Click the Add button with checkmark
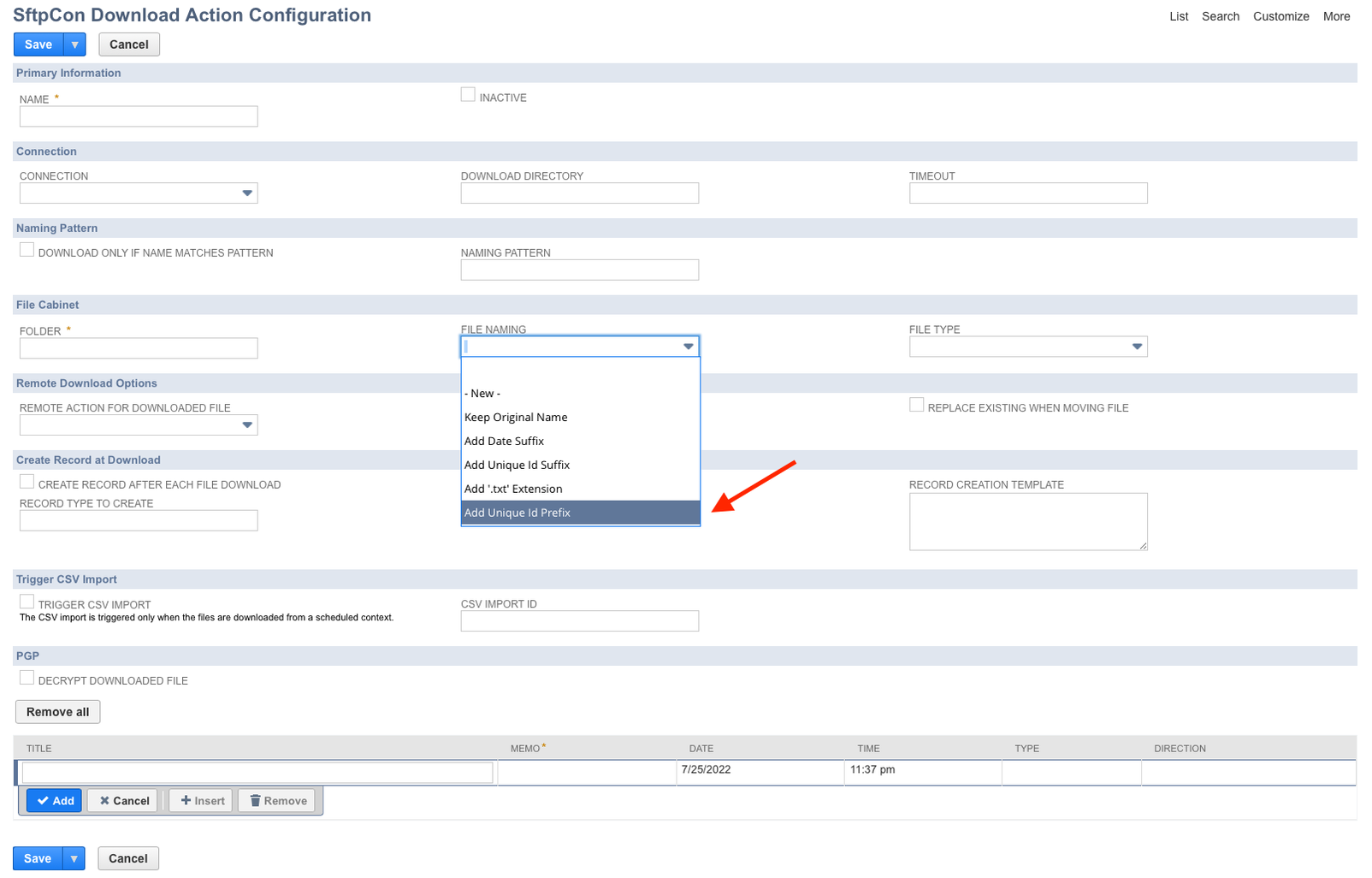Viewport: 1372px width, 878px height. point(55,801)
